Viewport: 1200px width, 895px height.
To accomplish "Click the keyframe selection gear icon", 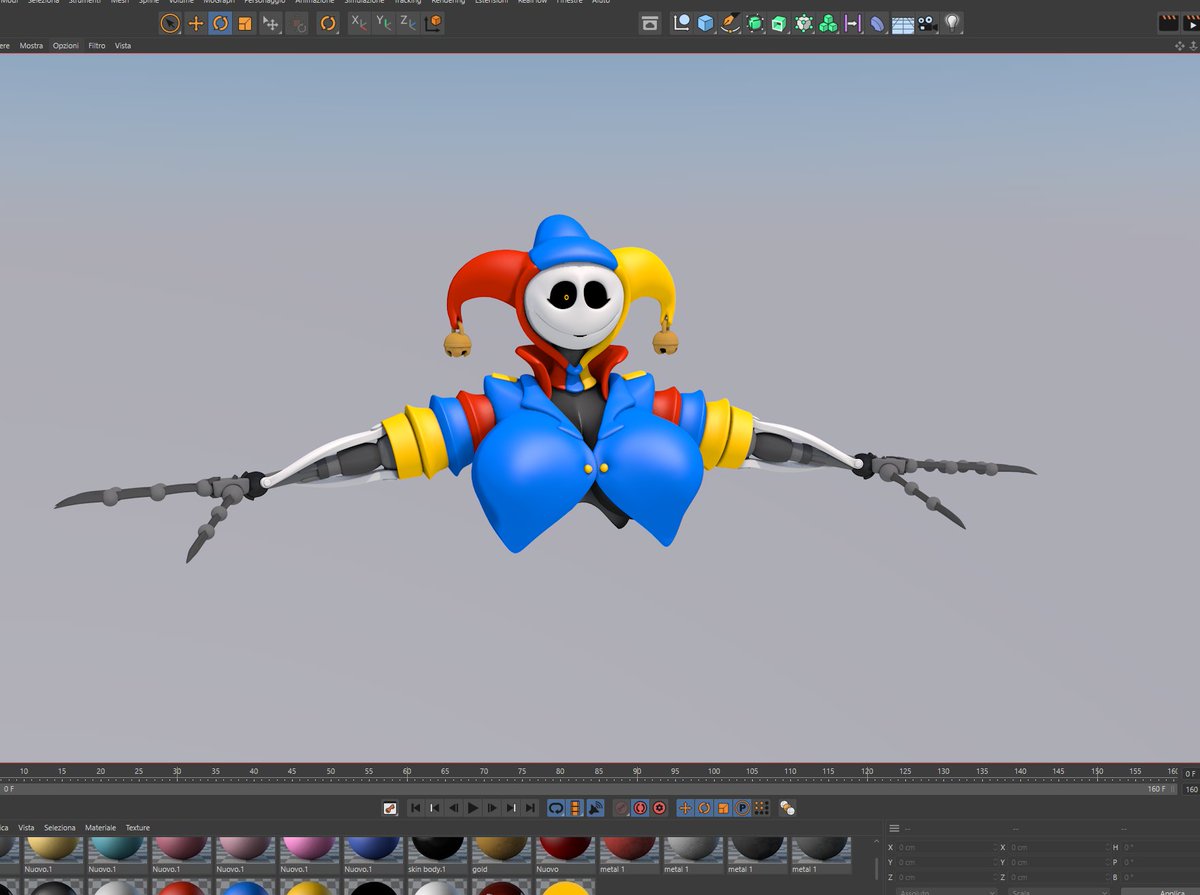I will click(x=660, y=808).
